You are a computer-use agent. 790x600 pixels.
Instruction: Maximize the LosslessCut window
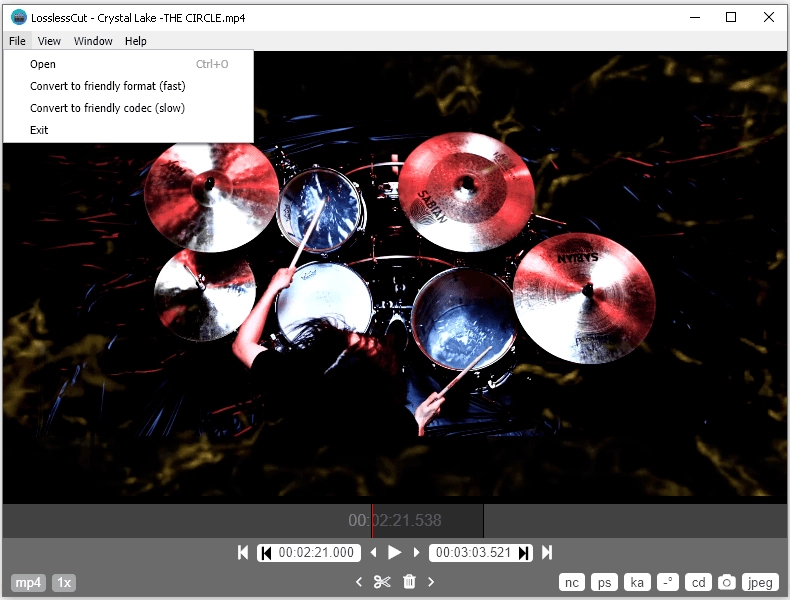coord(731,18)
